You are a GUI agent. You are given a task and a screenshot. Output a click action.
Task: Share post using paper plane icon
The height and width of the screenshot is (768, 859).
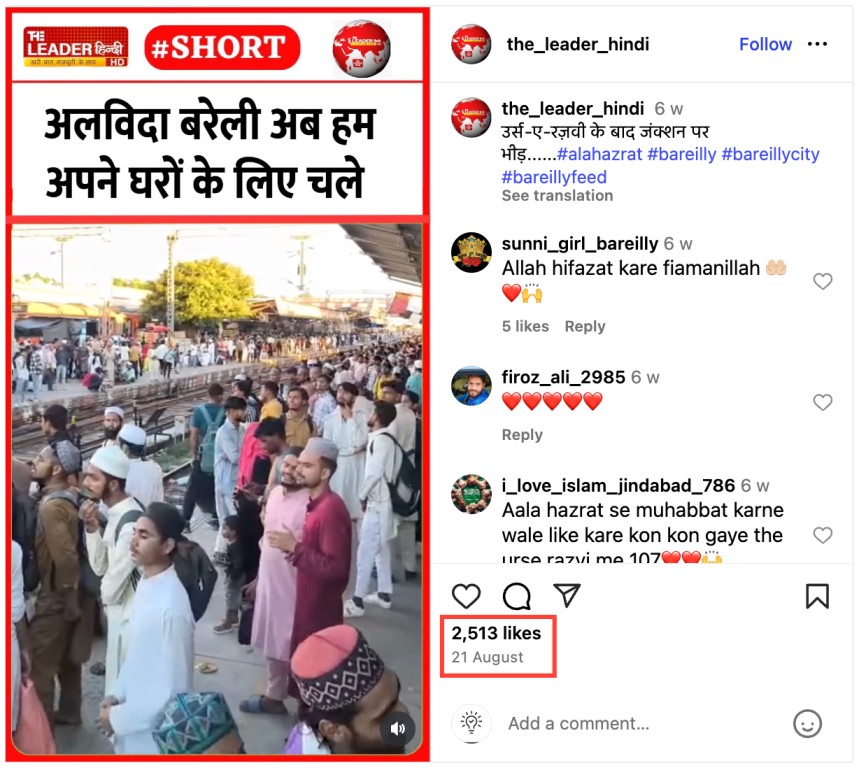[566, 595]
